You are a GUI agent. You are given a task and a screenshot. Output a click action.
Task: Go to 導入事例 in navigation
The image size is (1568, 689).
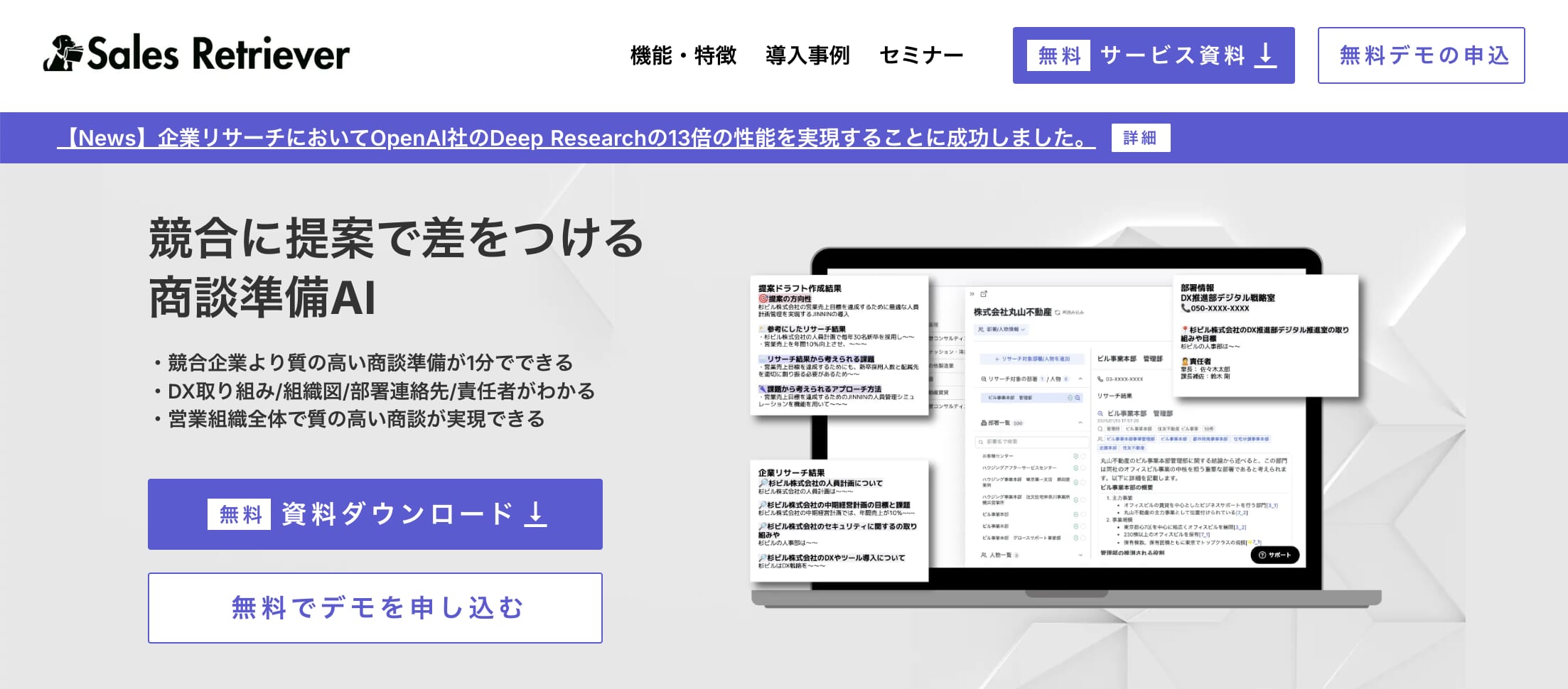(x=807, y=55)
